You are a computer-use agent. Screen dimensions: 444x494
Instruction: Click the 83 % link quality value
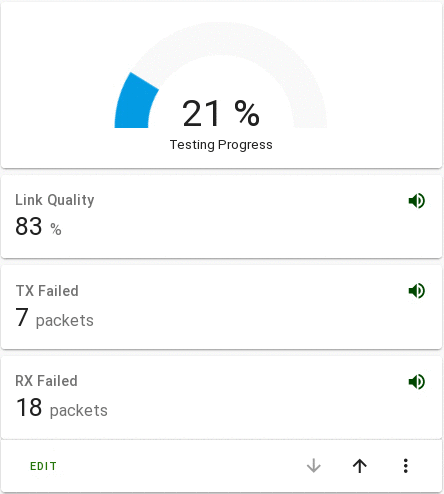point(38,226)
